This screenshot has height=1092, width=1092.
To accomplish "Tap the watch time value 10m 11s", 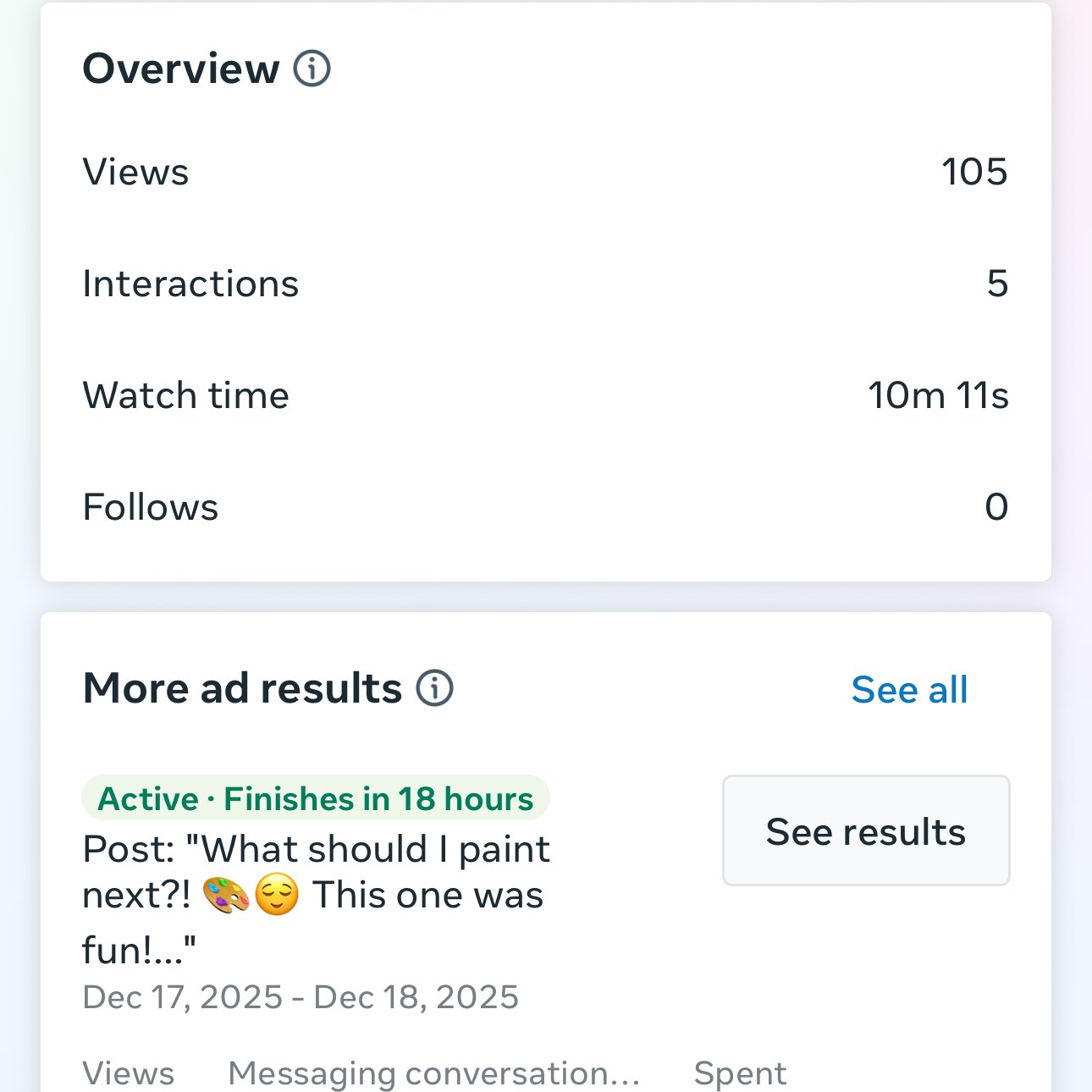I will point(938,395).
